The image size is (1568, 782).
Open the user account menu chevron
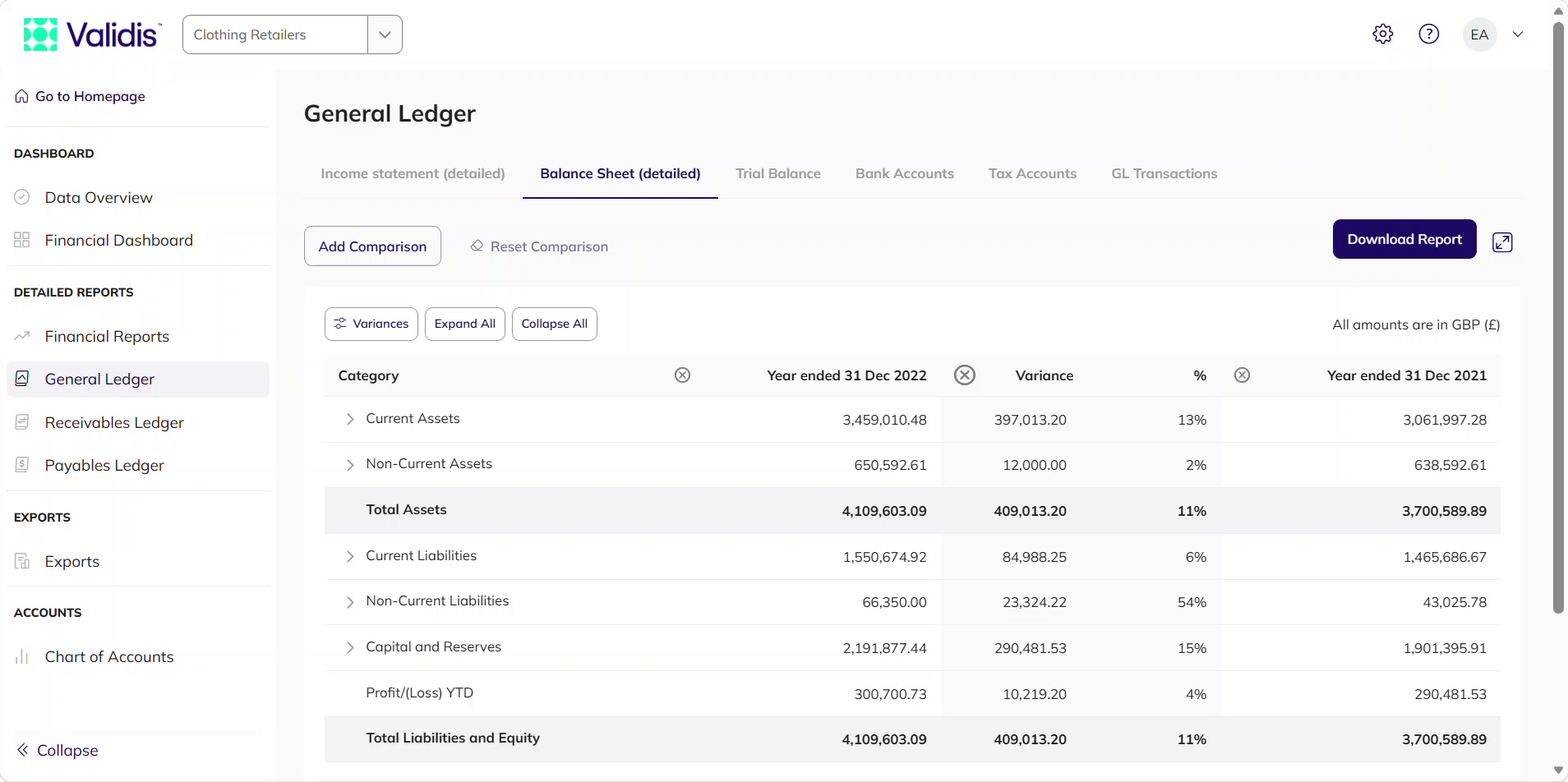[x=1518, y=34]
